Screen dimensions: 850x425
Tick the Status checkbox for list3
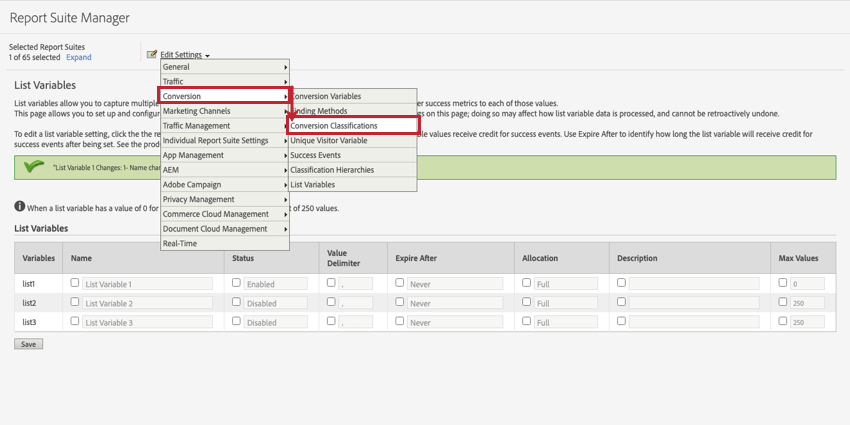tap(236, 321)
